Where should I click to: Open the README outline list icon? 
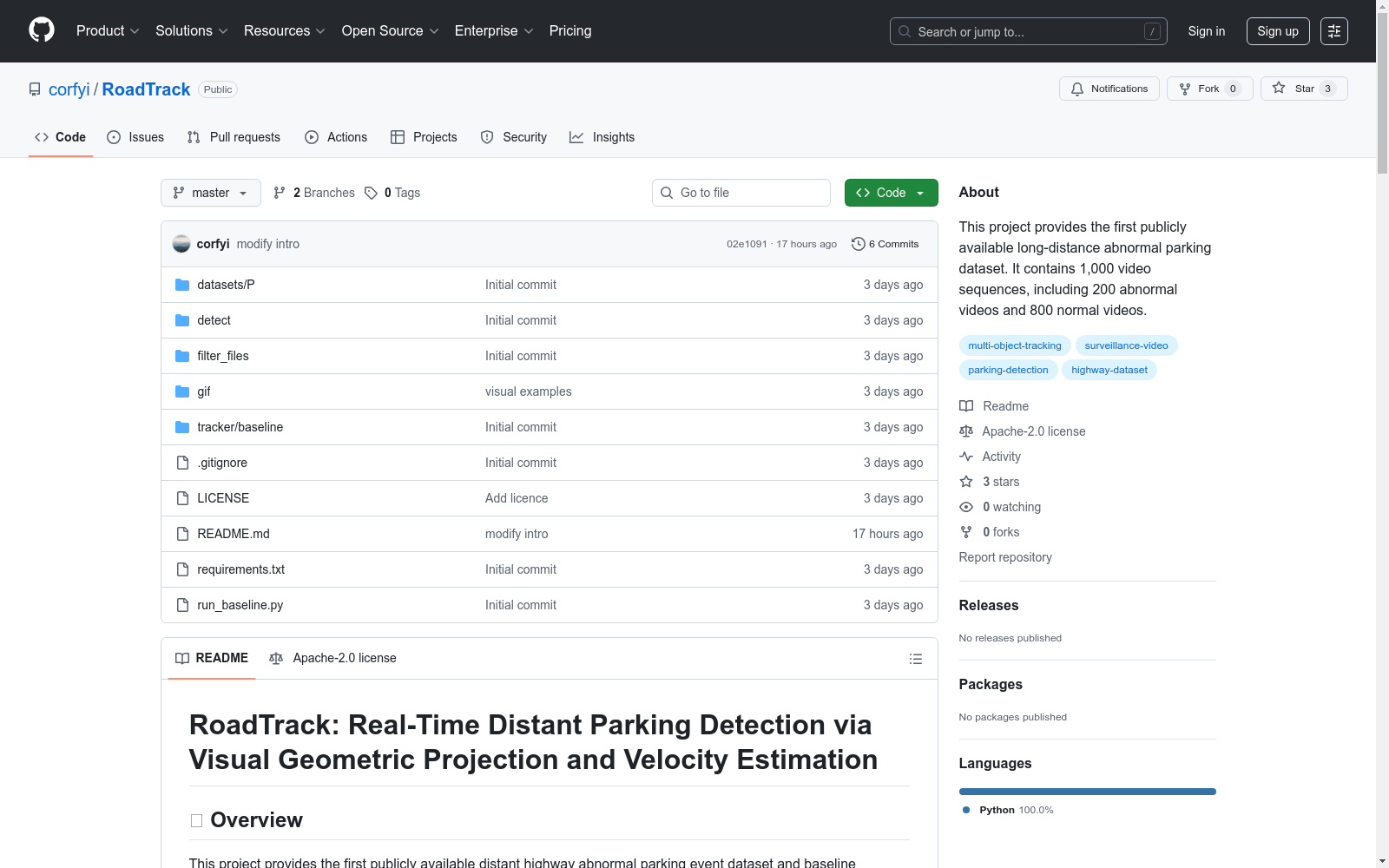click(x=915, y=659)
